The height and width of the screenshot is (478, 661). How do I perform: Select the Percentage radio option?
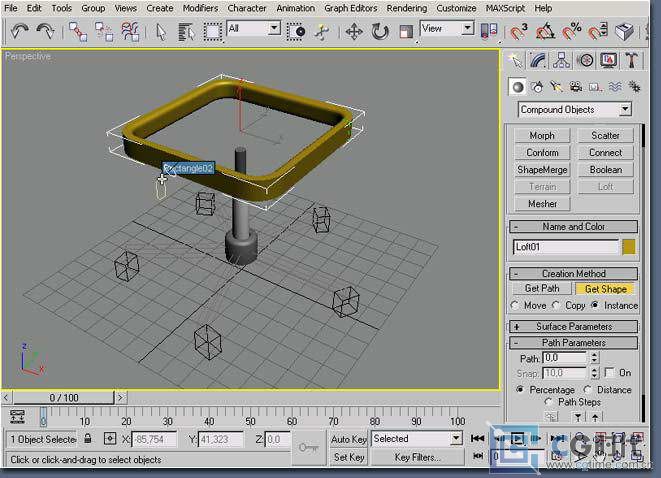[520, 389]
